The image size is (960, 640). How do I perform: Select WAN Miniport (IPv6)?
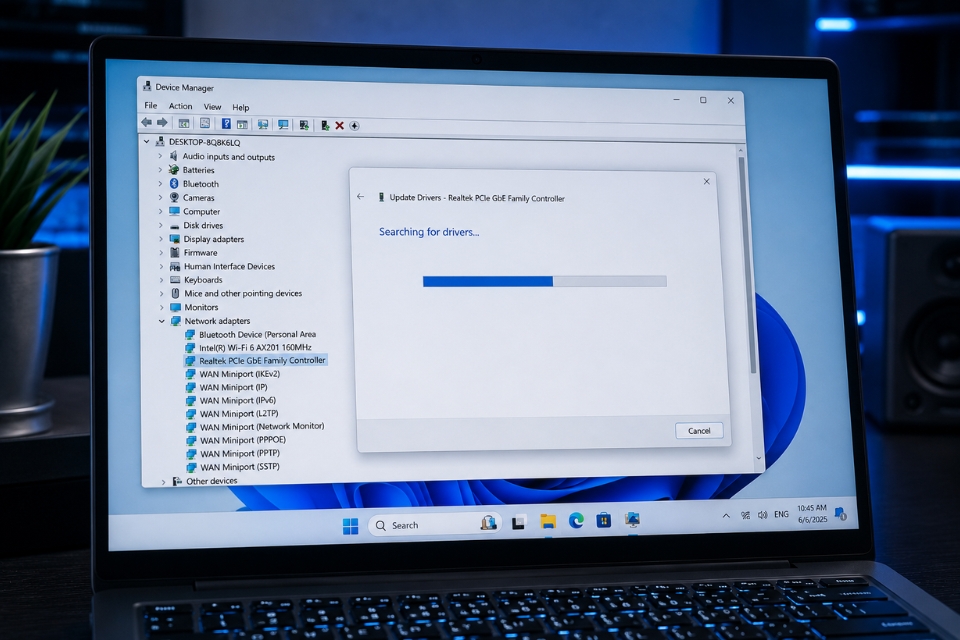[x=231, y=401]
